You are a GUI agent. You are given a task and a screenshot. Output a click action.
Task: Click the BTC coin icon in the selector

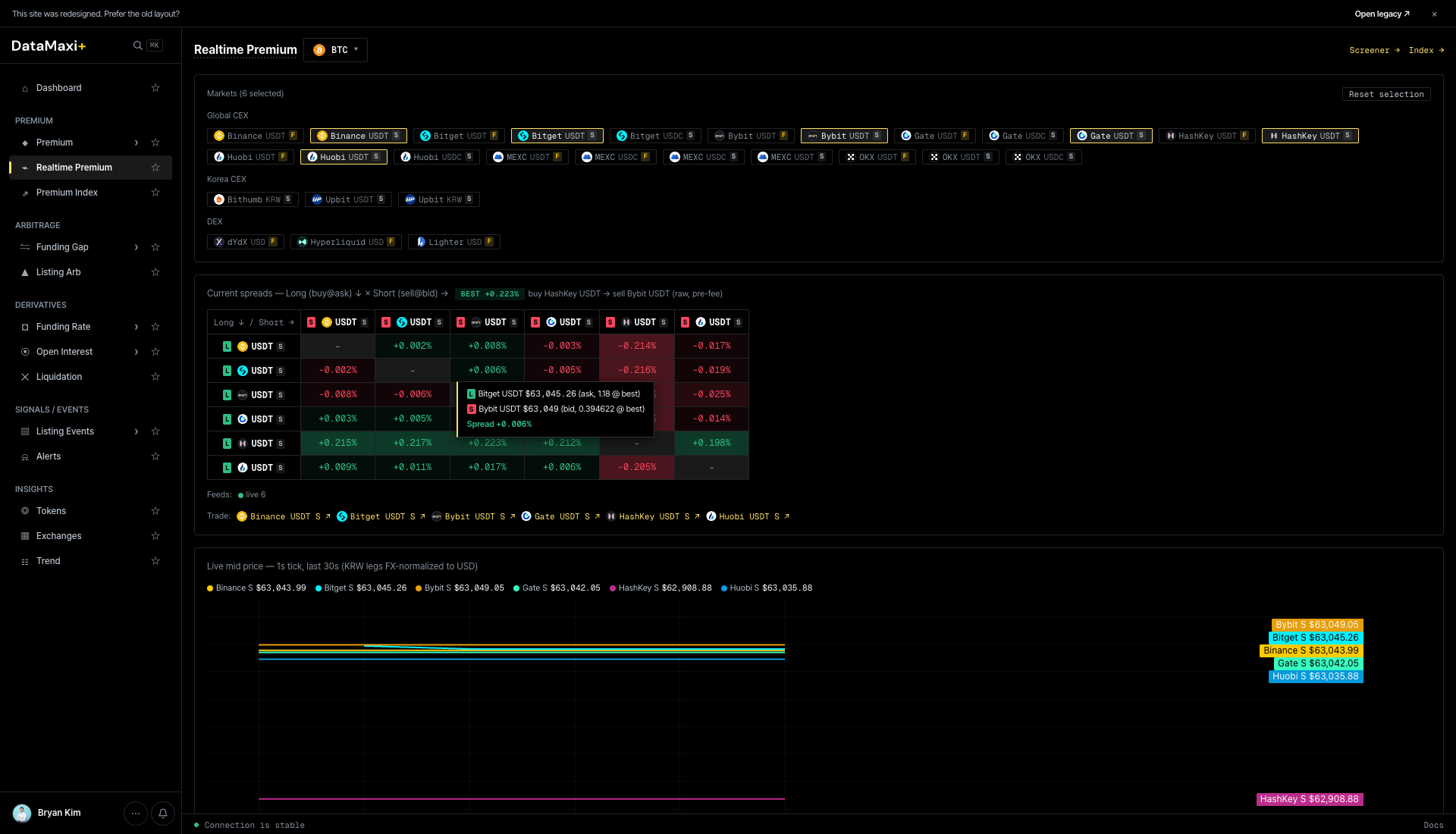point(319,50)
